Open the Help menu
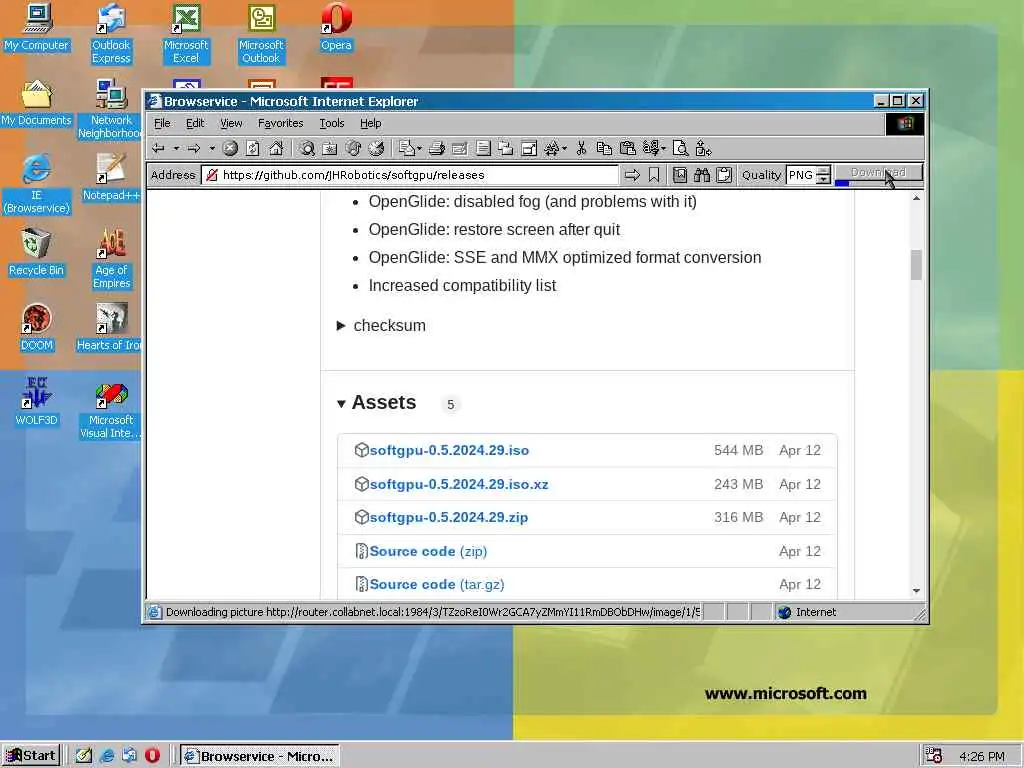This screenshot has height=768, width=1024. [370, 123]
